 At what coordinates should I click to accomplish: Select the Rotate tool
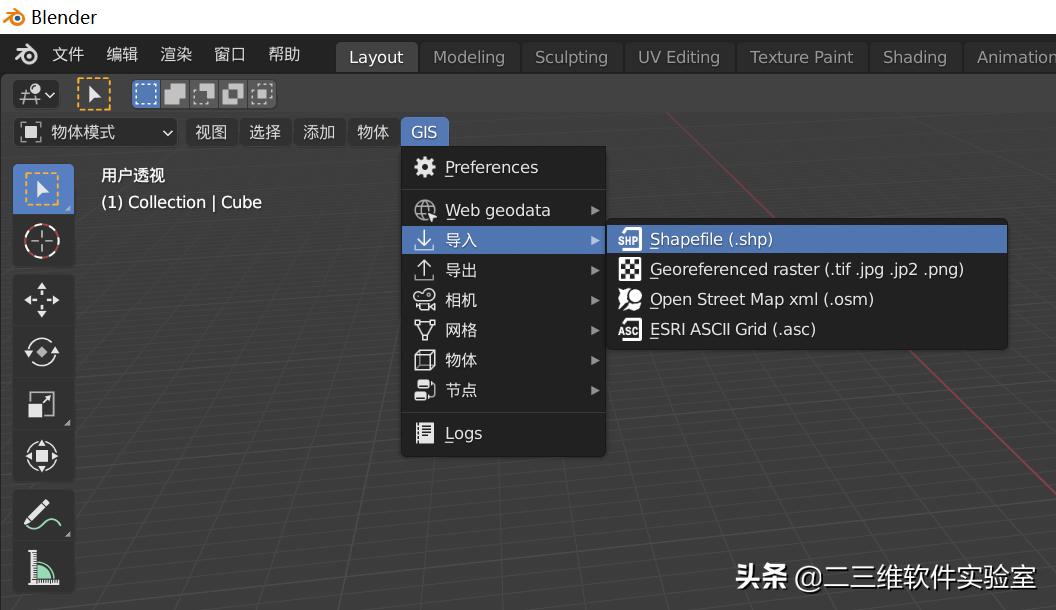(43, 352)
